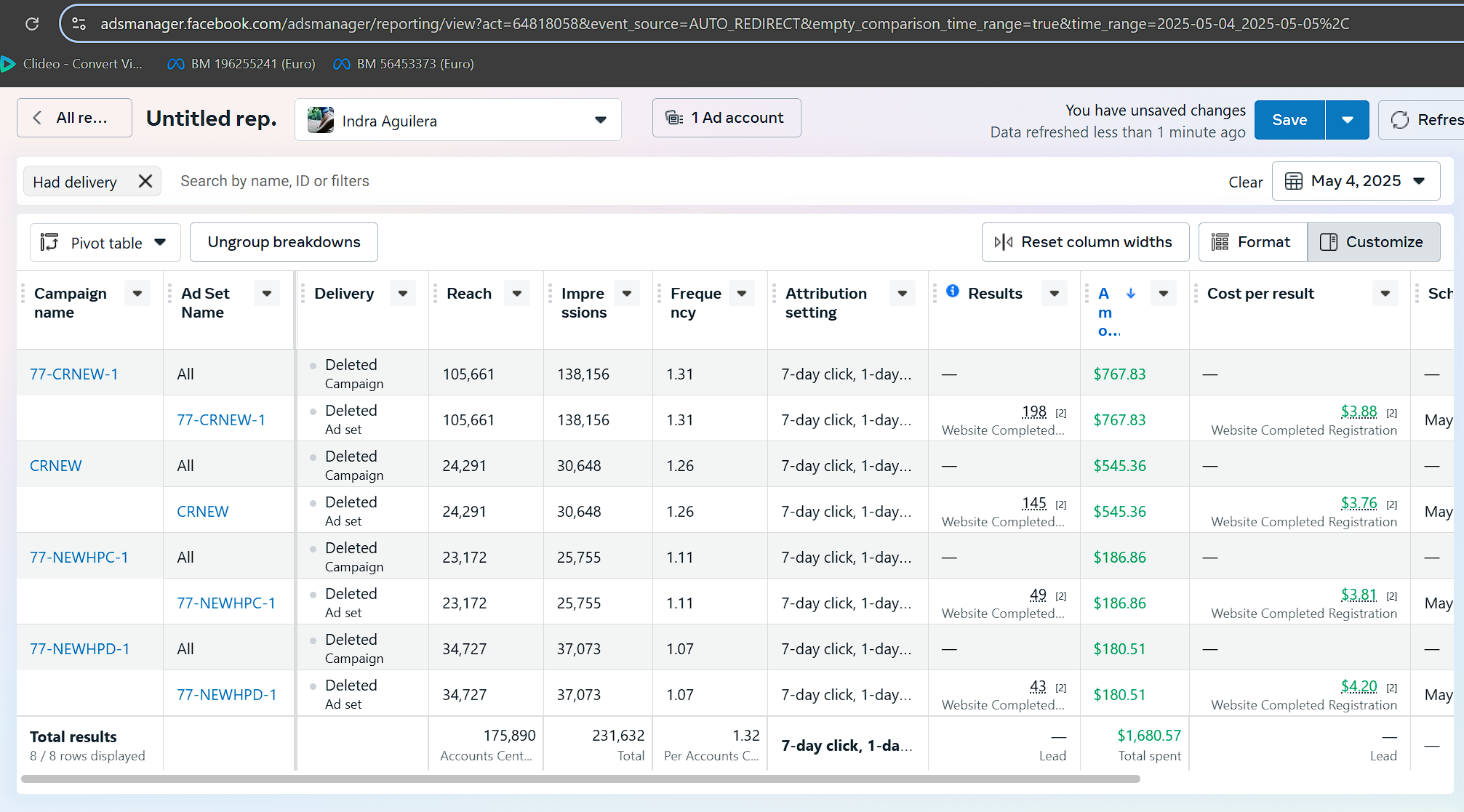Open the Pivot table view dropdown

click(105, 243)
